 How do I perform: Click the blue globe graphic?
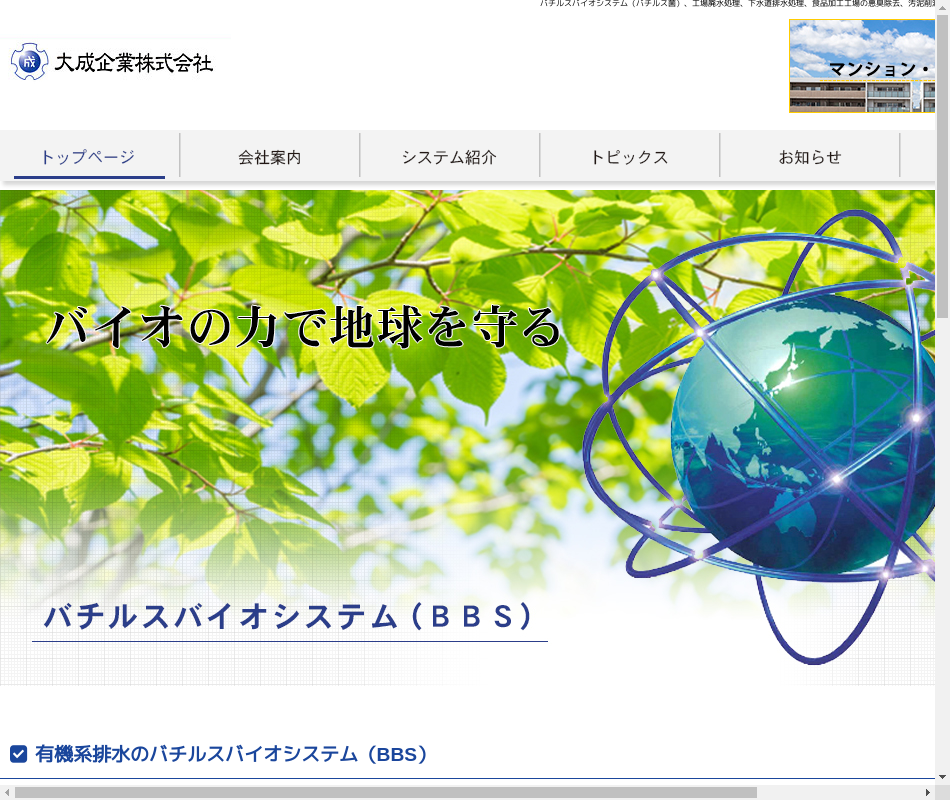click(790, 435)
